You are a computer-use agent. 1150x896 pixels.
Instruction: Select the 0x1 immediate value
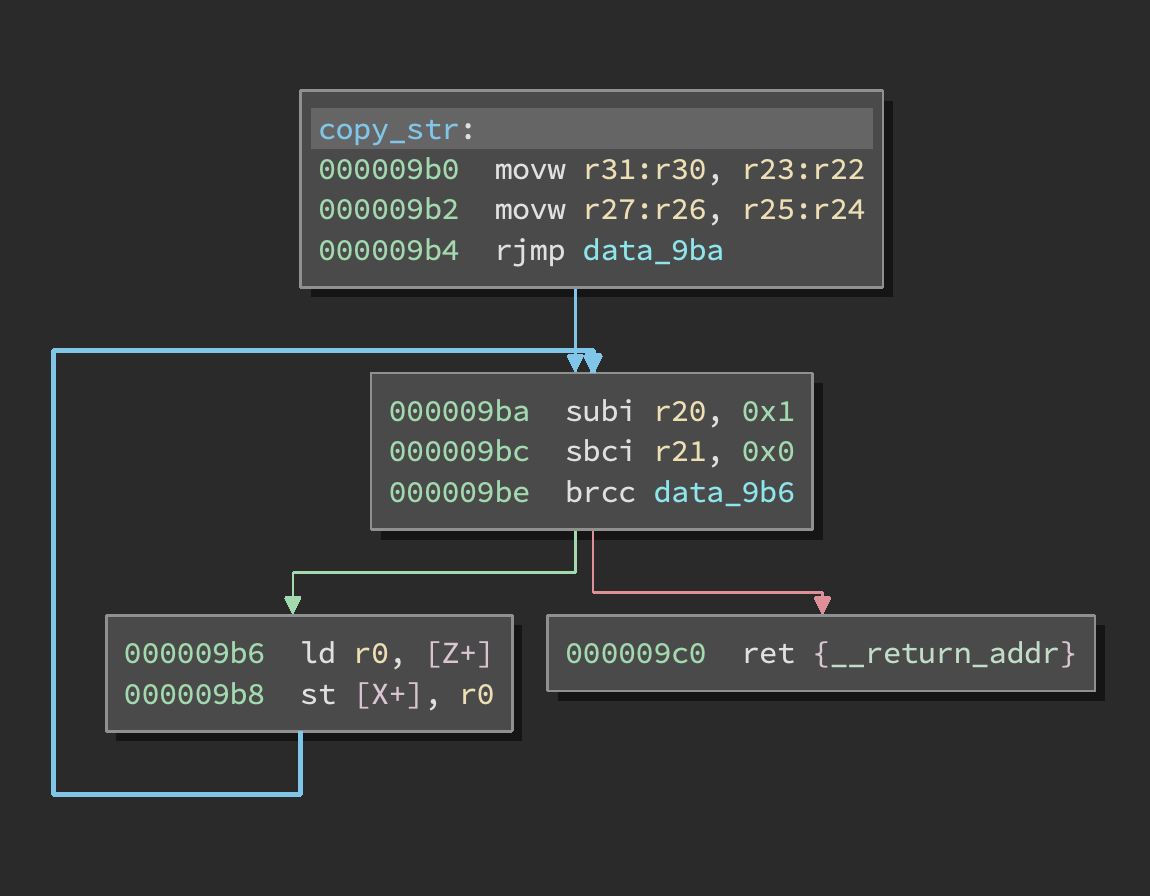[x=767, y=412]
